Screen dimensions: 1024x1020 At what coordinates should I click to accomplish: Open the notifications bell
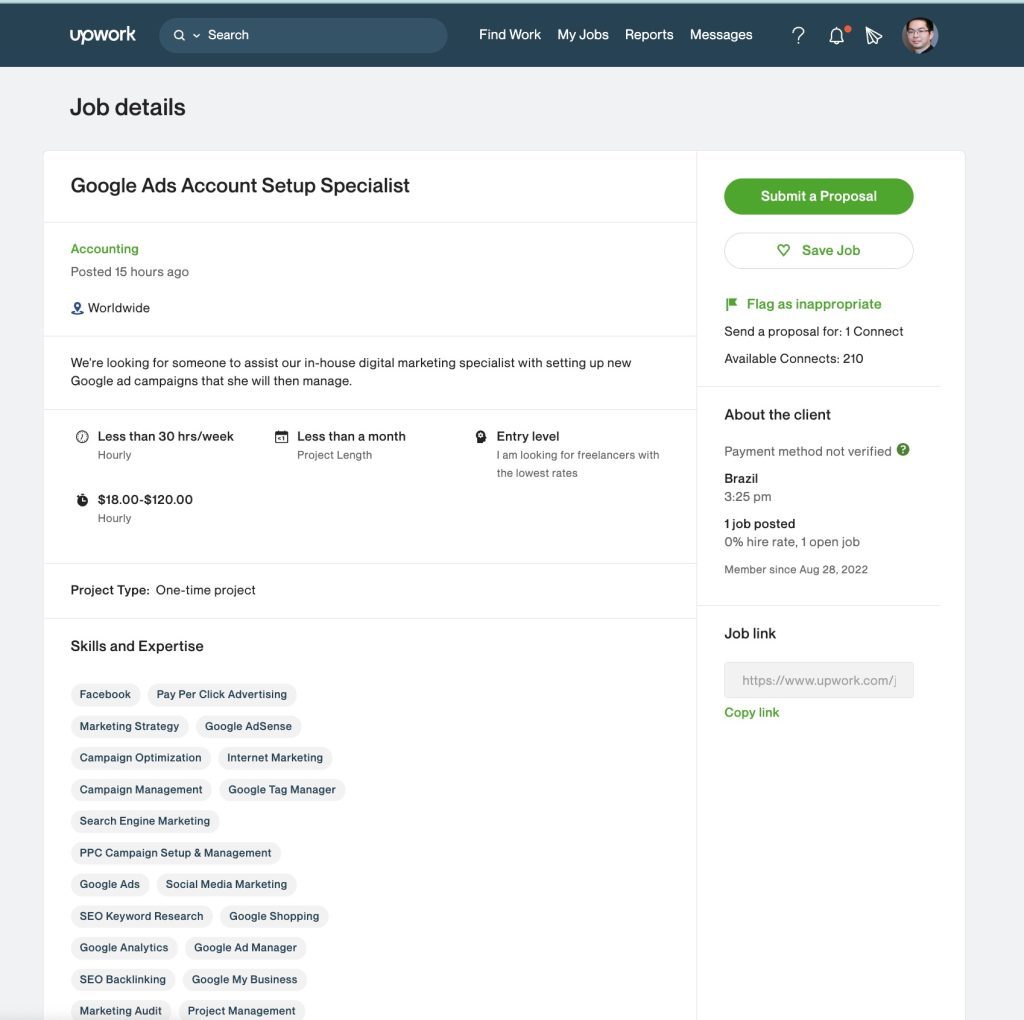[837, 35]
